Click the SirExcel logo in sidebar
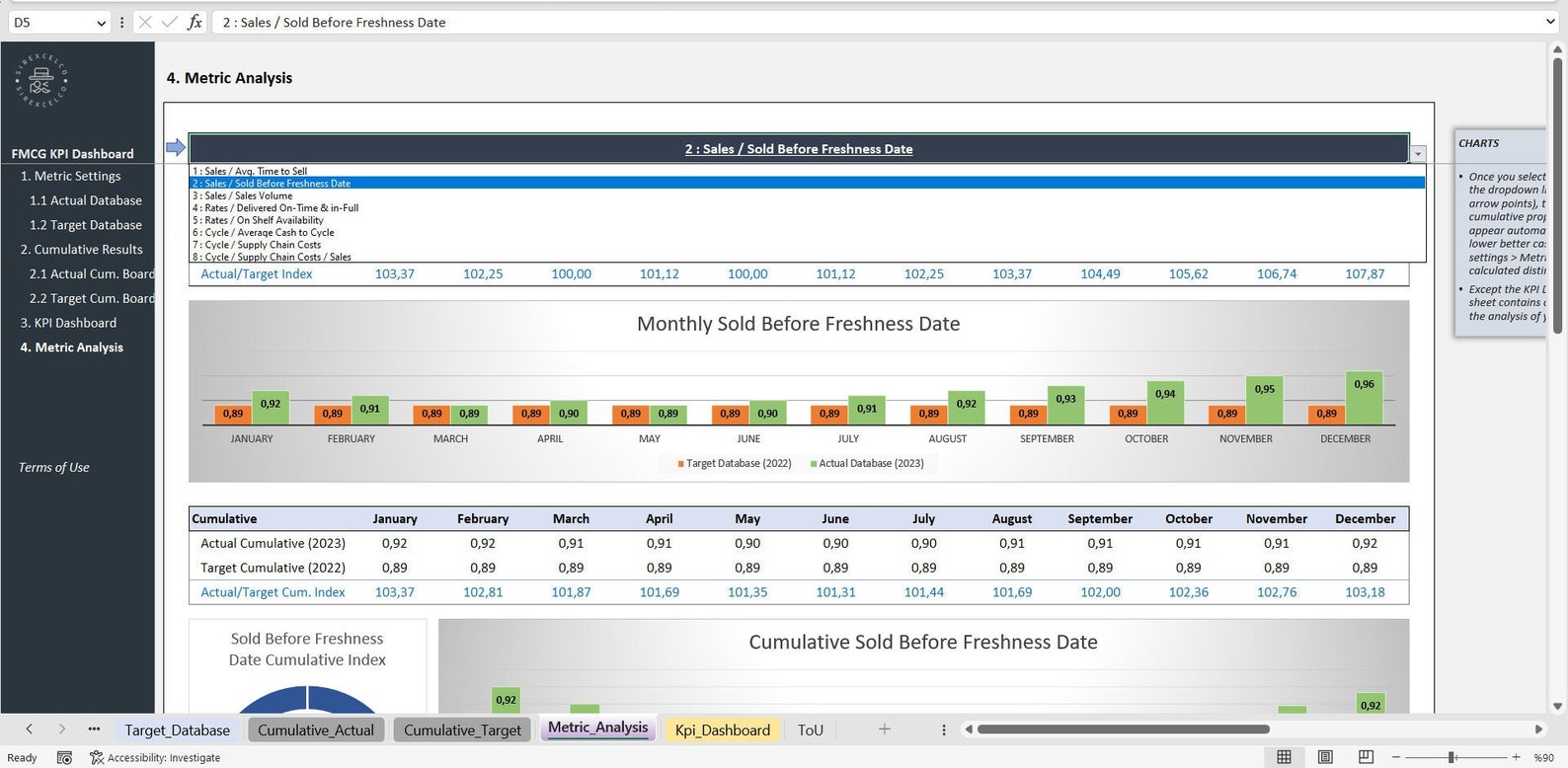 click(x=41, y=80)
